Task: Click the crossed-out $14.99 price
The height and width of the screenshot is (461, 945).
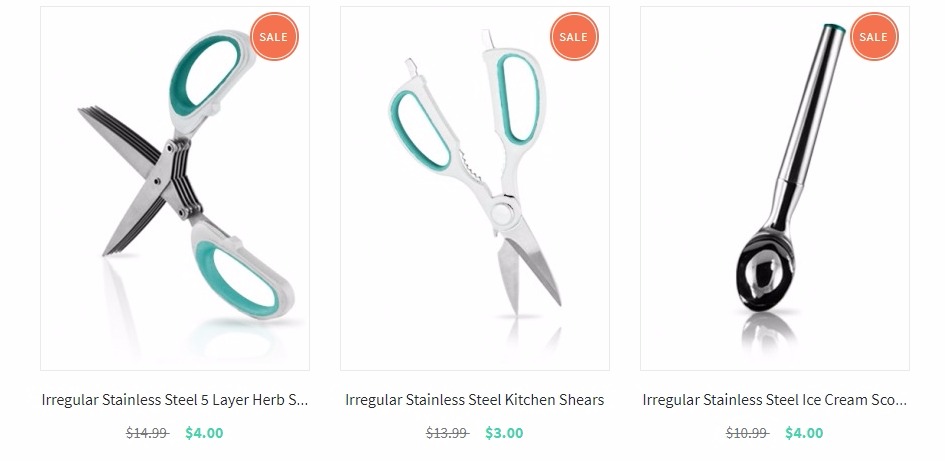Action: pos(147,433)
